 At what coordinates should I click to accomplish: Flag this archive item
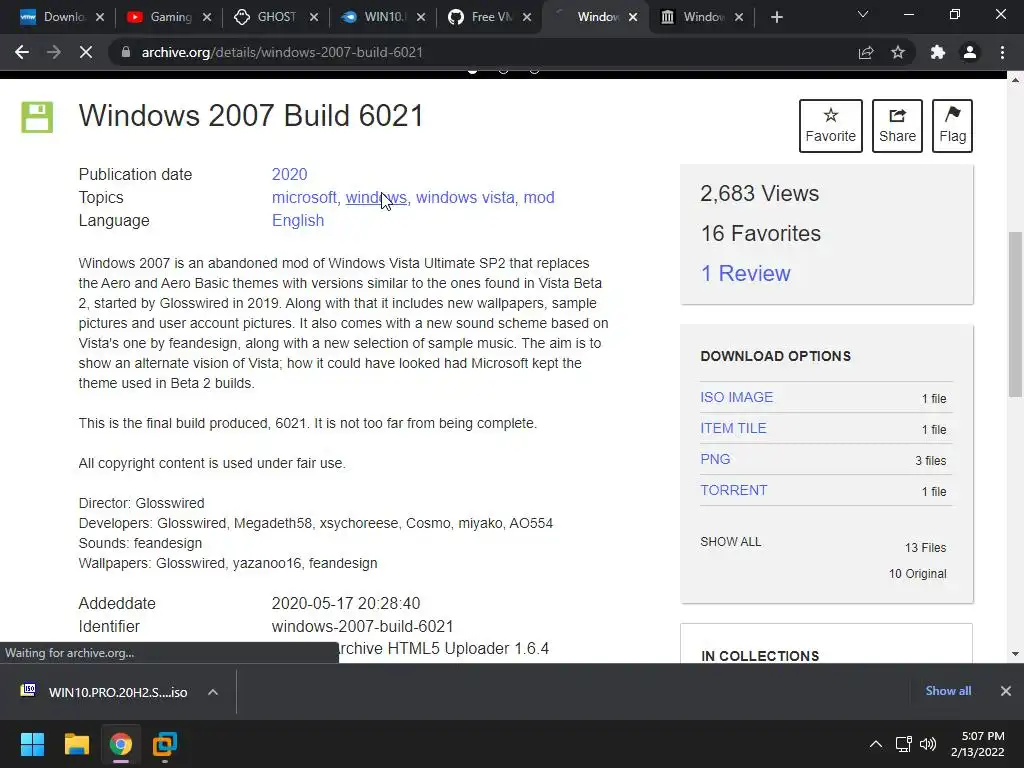pyautogui.click(x=952, y=126)
